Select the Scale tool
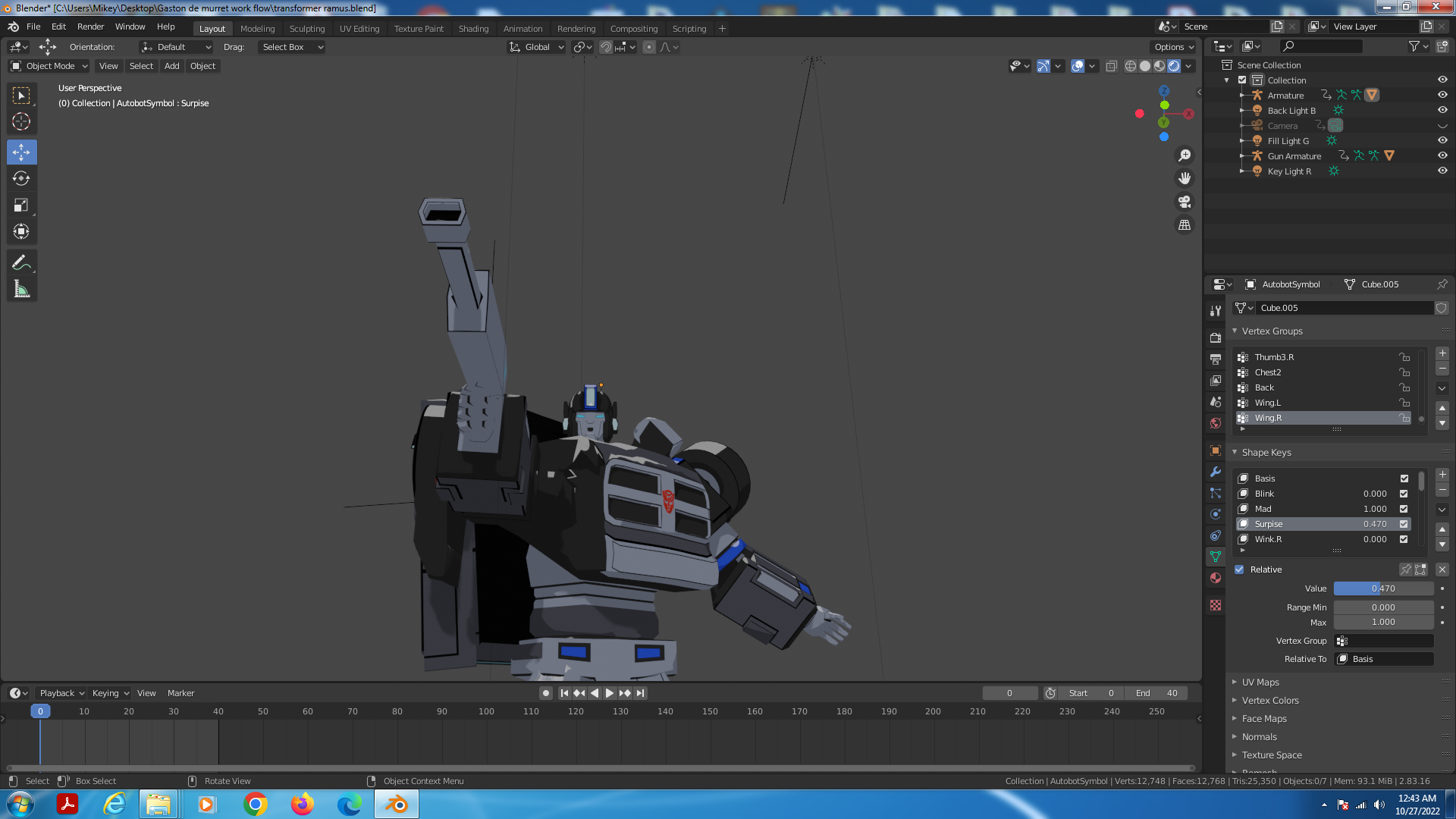This screenshot has height=819, width=1456. click(21, 205)
